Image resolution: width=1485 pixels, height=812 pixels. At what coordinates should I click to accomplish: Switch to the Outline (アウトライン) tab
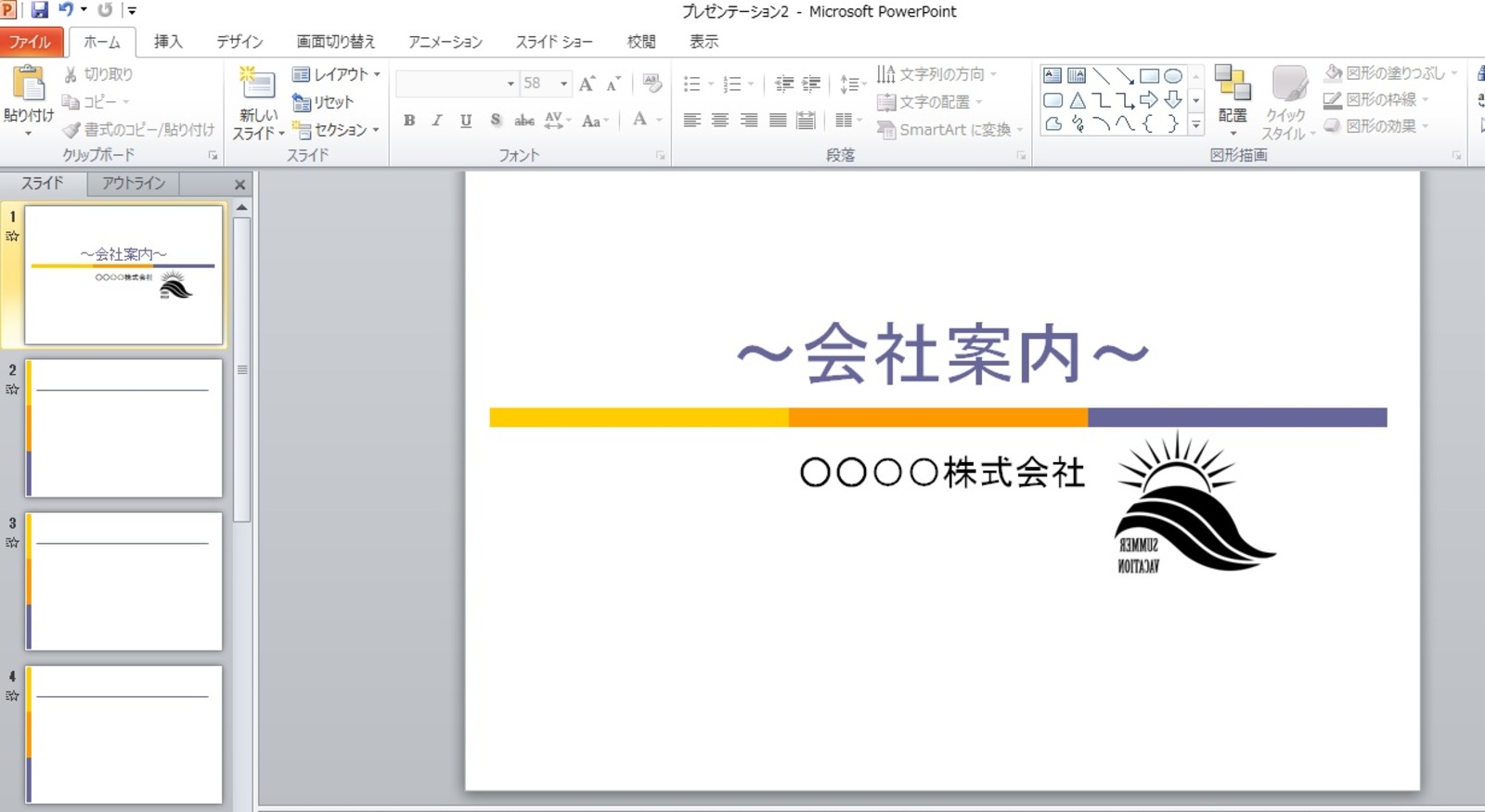click(134, 183)
